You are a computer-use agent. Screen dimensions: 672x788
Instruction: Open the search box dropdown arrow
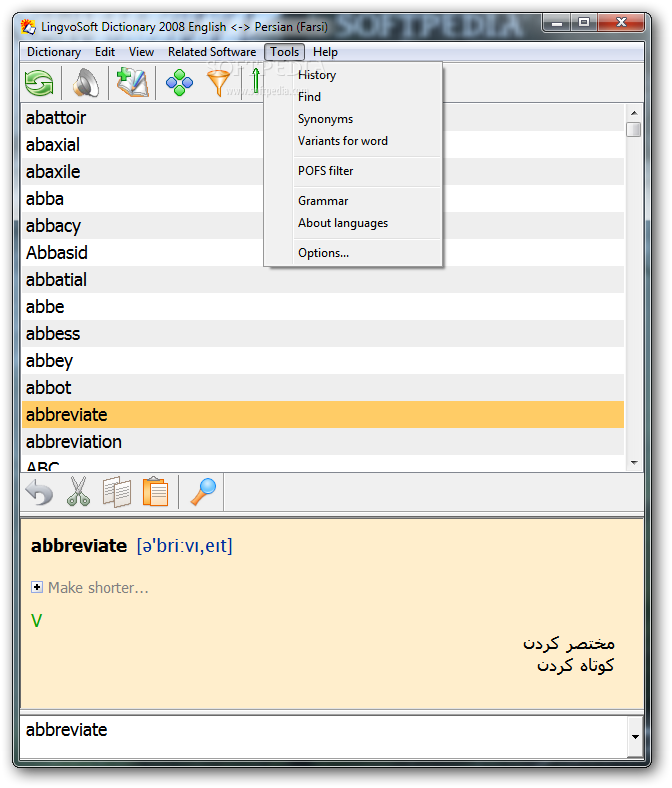(x=635, y=737)
